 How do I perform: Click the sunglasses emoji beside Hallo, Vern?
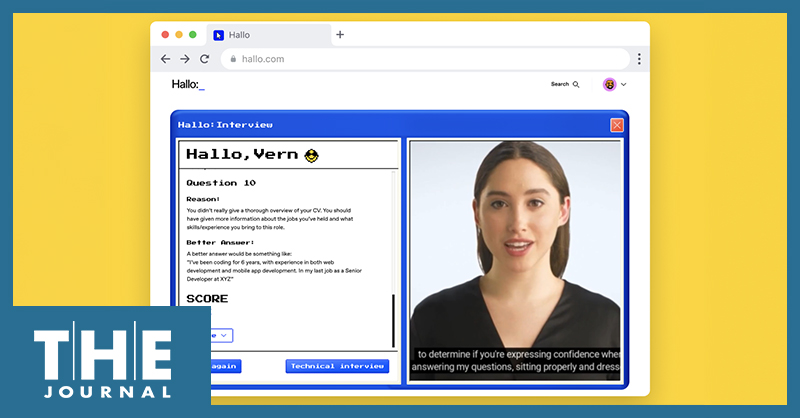point(312,155)
